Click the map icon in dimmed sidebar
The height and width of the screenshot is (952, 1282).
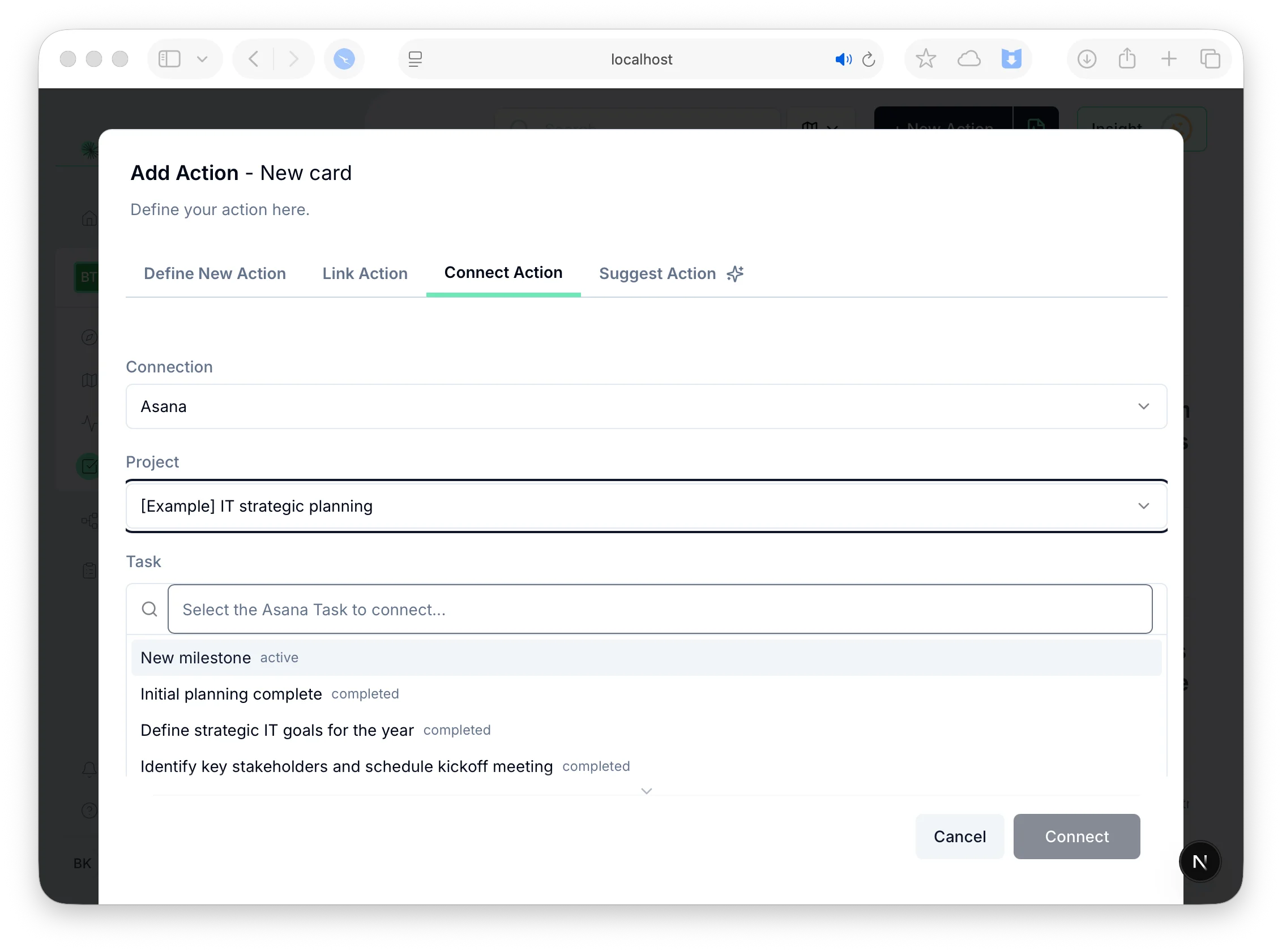point(89,380)
